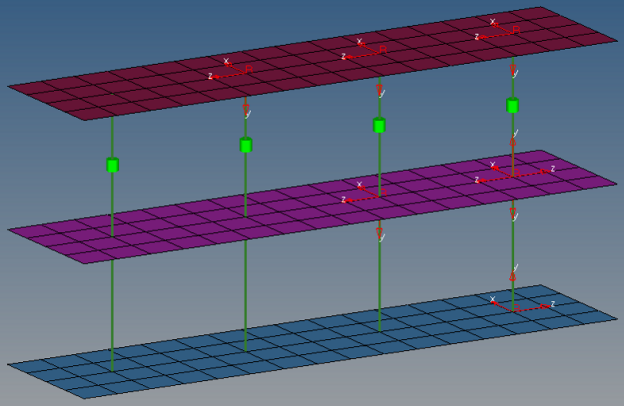Click the coordinate triad on the blue plate
Screen dimensions: 624x406
(x=514, y=307)
